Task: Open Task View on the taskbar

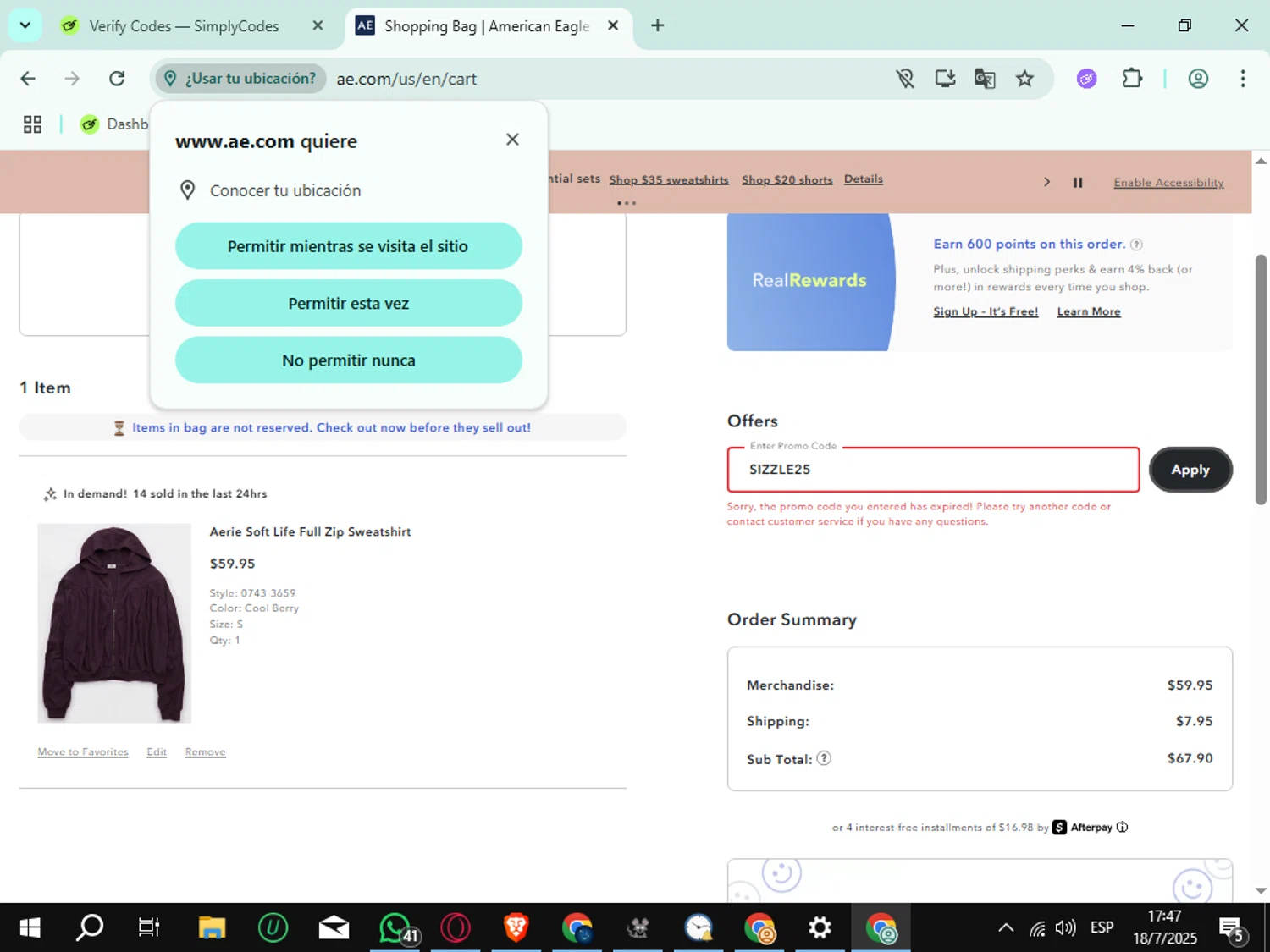Action: tap(149, 927)
